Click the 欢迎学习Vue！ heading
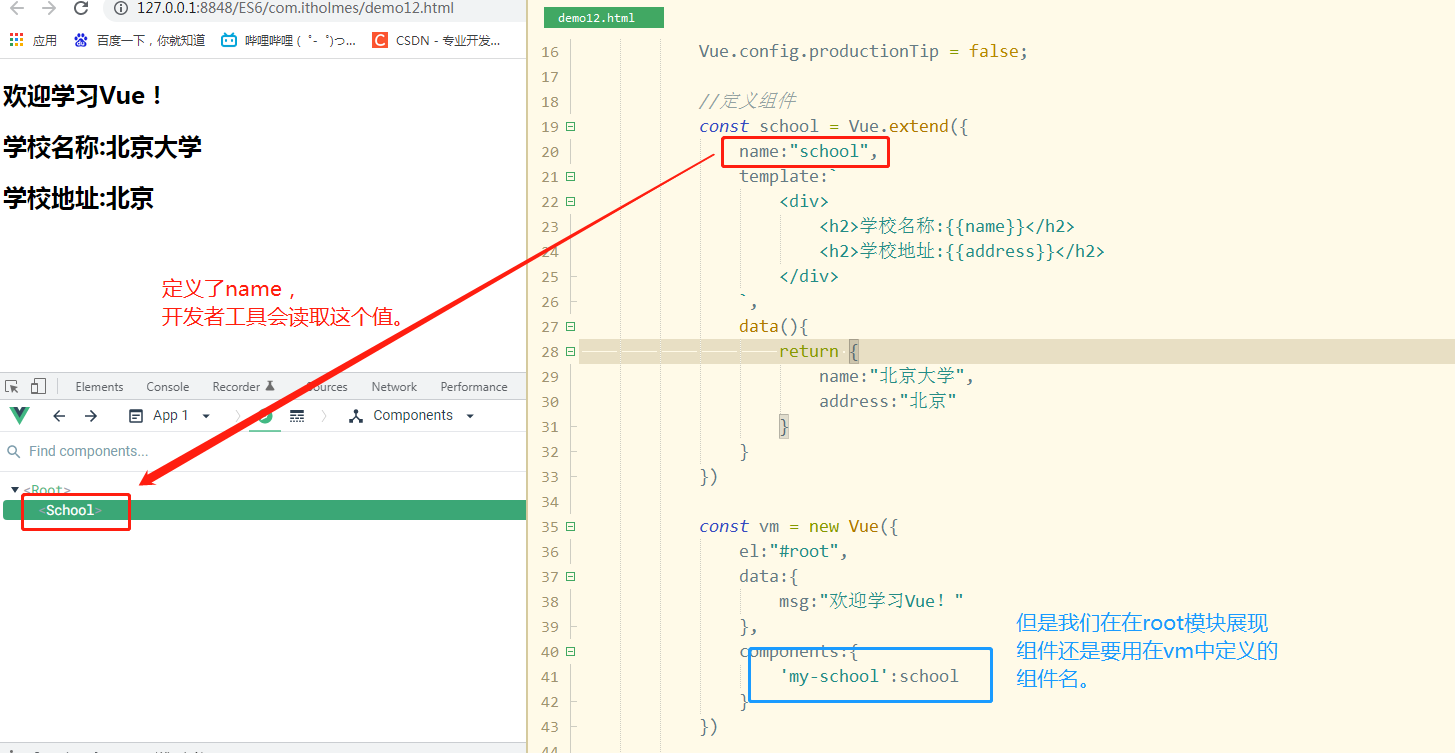The image size is (1455, 753). (x=84, y=96)
